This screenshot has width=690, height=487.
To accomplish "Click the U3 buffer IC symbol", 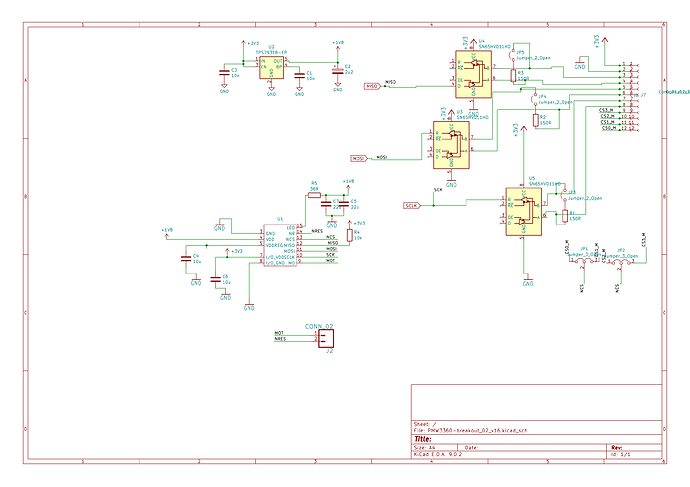I will point(450,144).
